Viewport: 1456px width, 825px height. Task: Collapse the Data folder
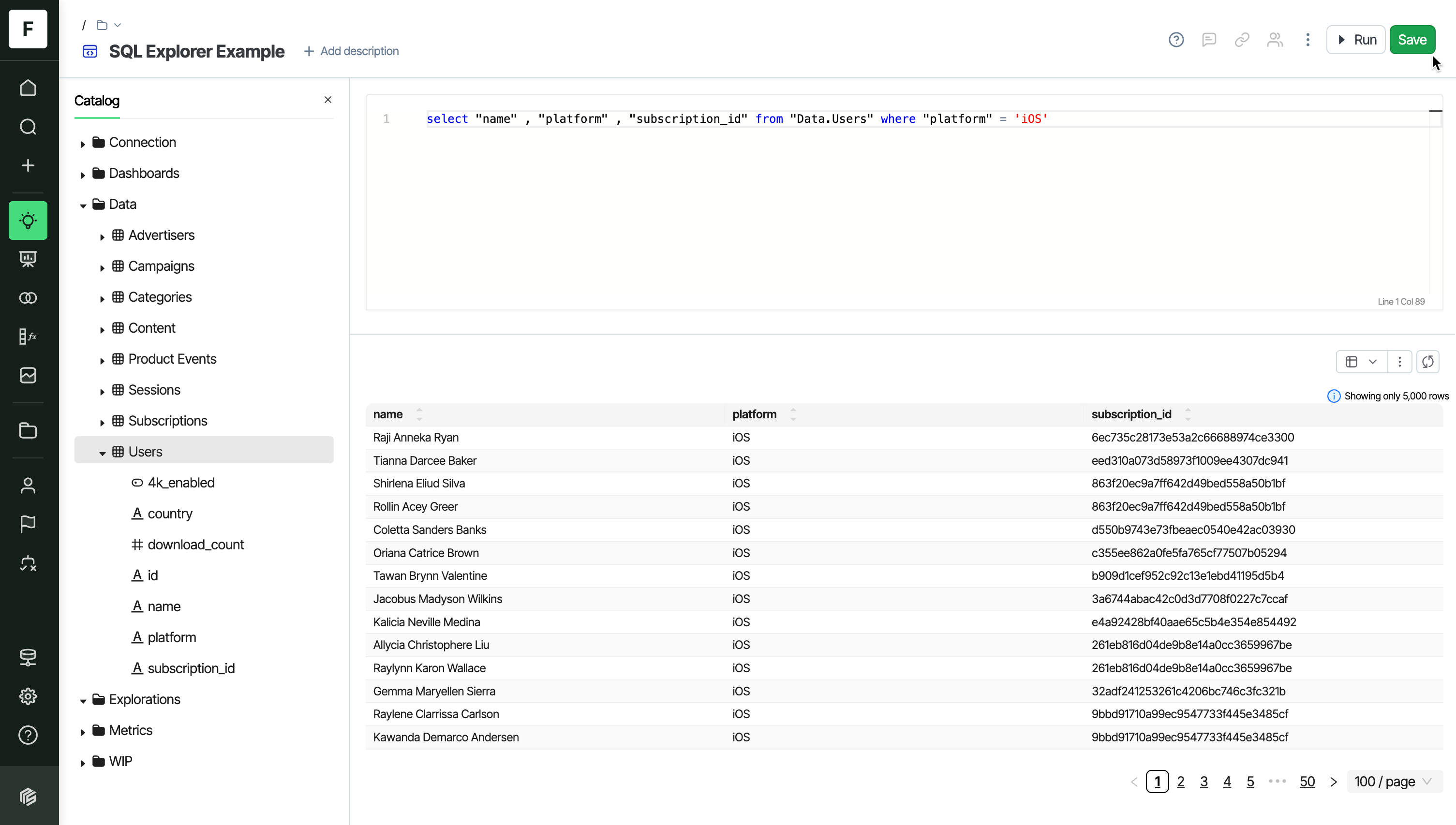click(x=83, y=206)
